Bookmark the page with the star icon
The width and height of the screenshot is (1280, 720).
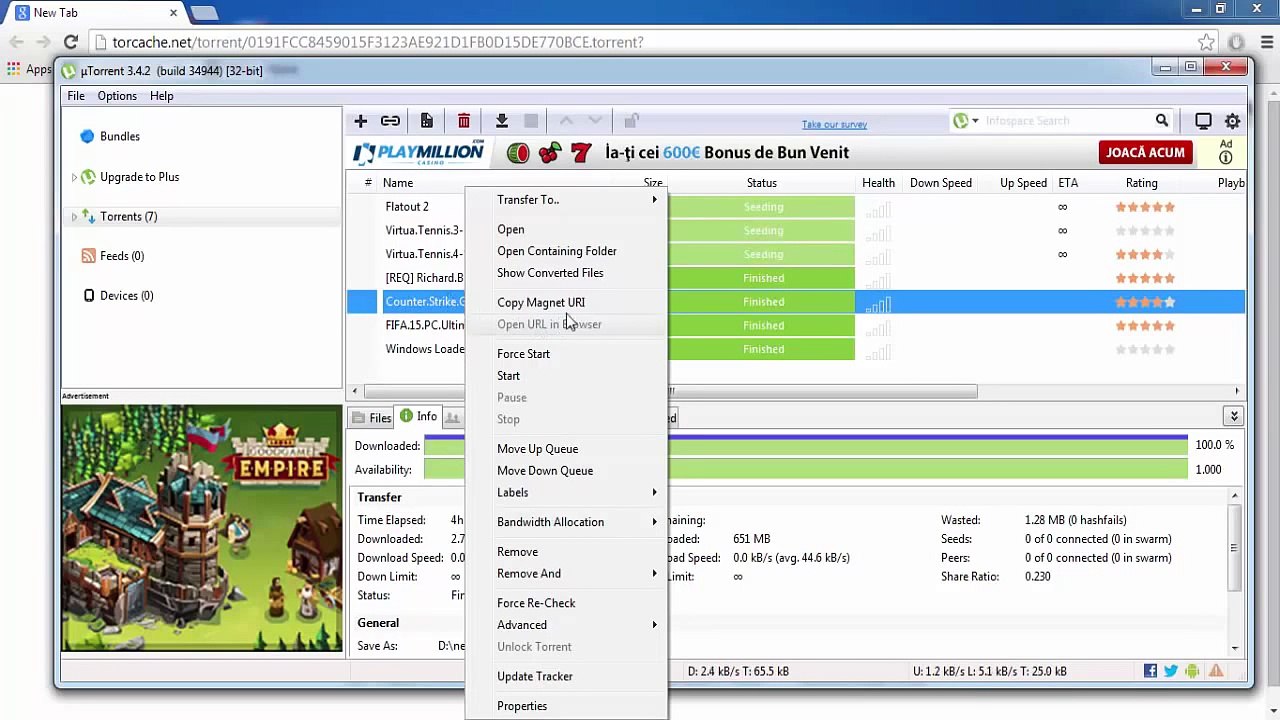point(1207,42)
